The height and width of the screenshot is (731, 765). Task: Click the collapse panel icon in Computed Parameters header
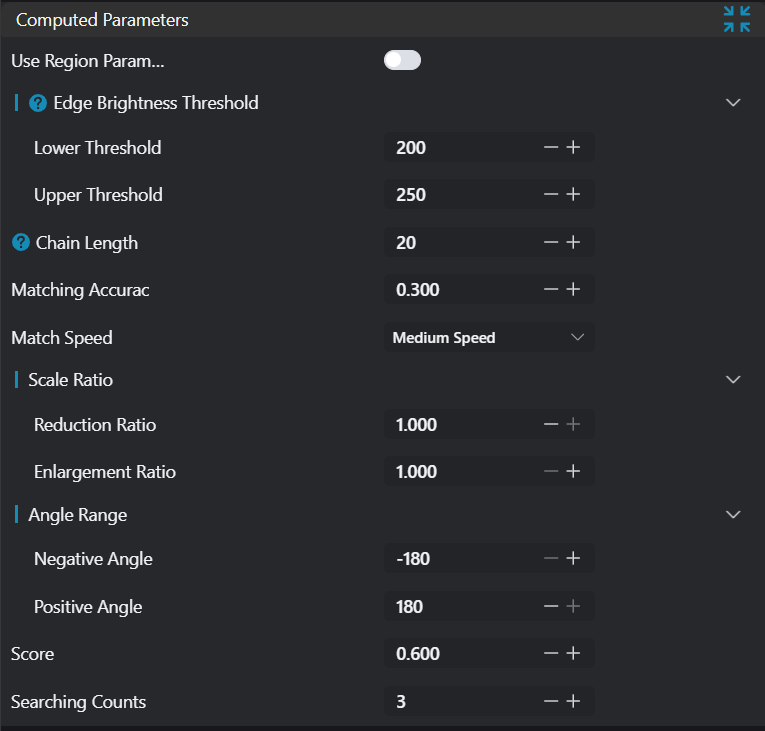[736, 19]
